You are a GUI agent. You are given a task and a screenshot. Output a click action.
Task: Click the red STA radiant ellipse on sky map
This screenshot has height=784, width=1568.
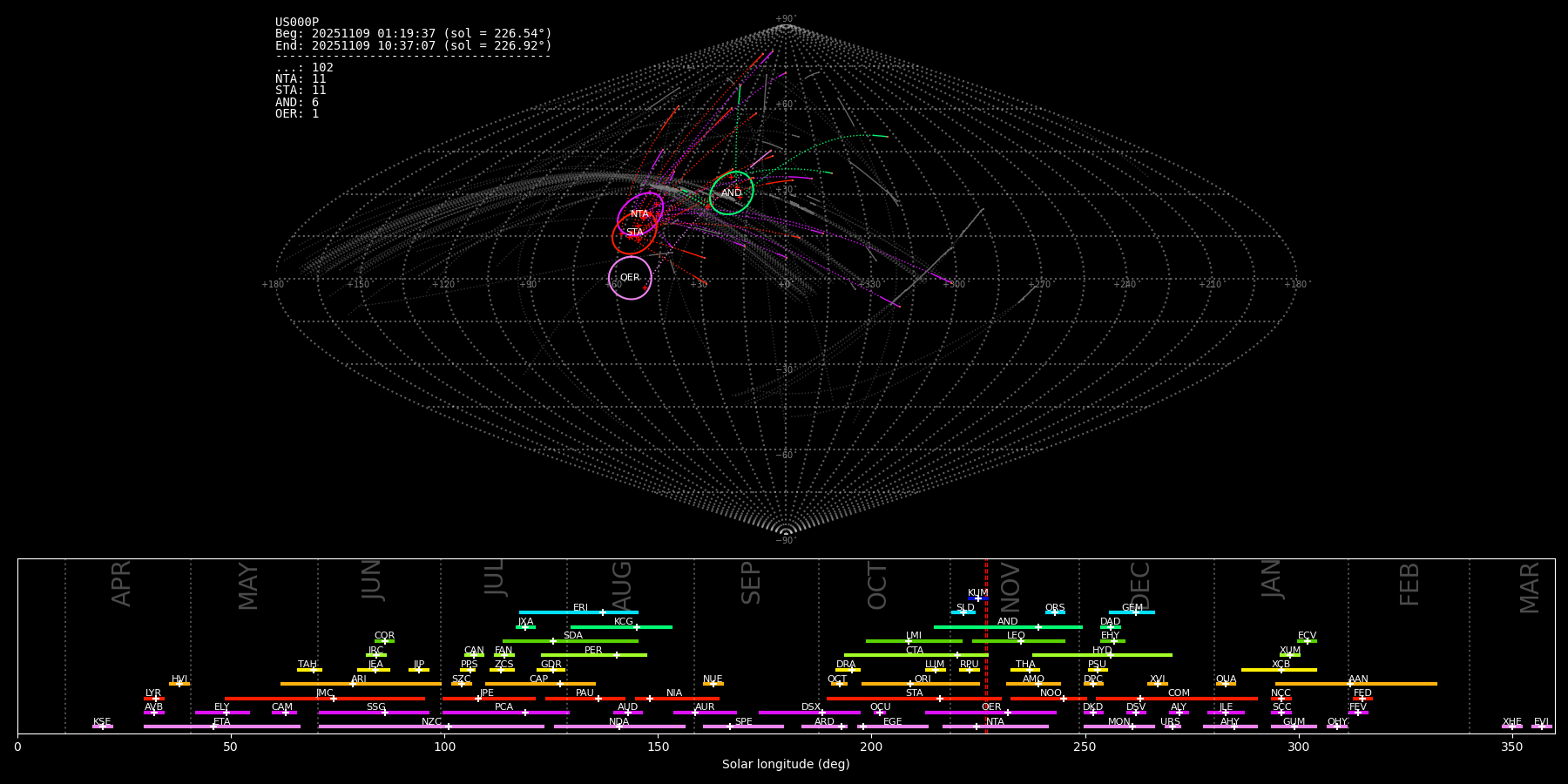tap(634, 233)
